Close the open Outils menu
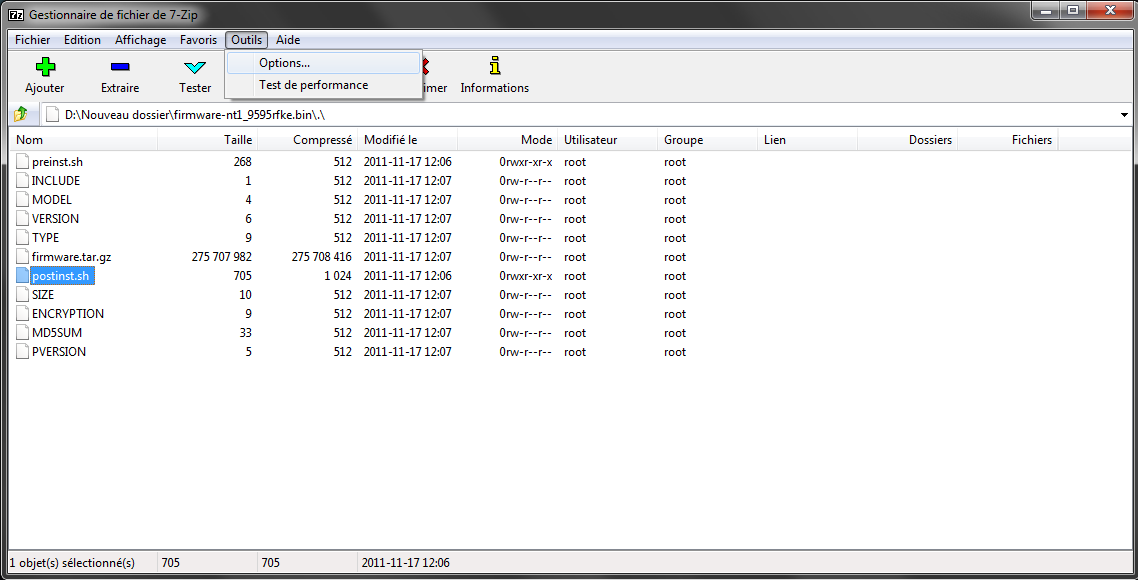Image resolution: width=1138 pixels, height=580 pixels. [246, 40]
